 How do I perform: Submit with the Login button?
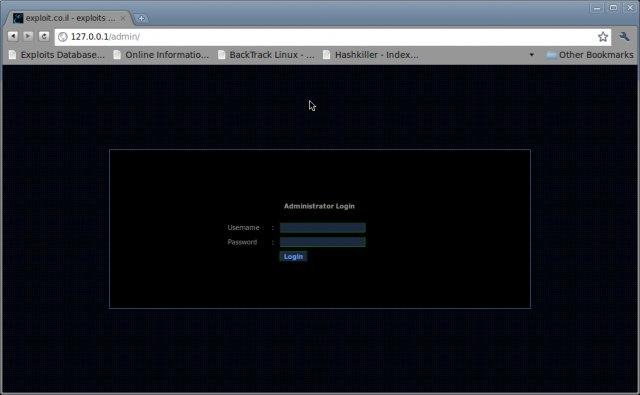click(293, 256)
